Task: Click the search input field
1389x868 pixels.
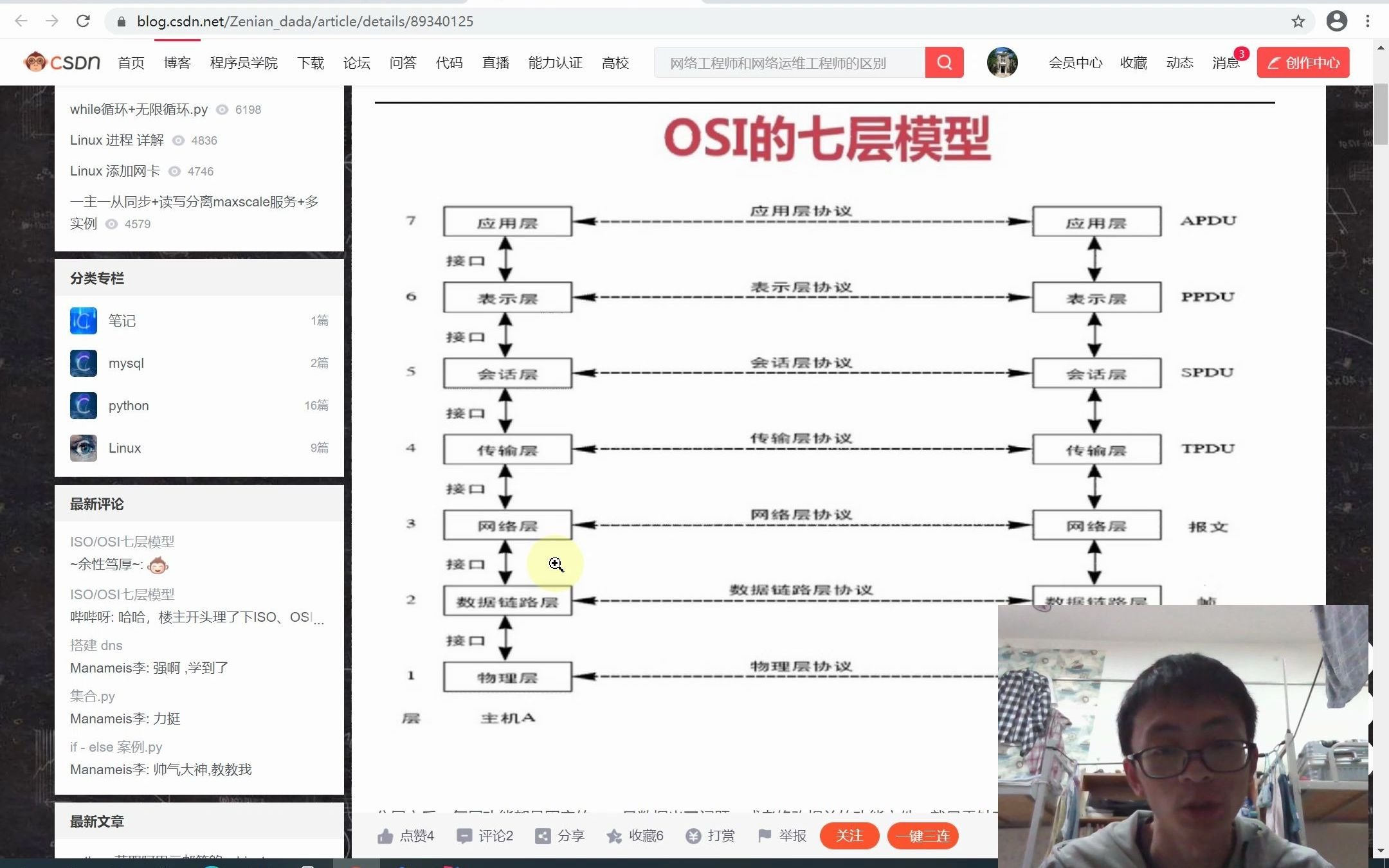Action: tap(789, 62)
